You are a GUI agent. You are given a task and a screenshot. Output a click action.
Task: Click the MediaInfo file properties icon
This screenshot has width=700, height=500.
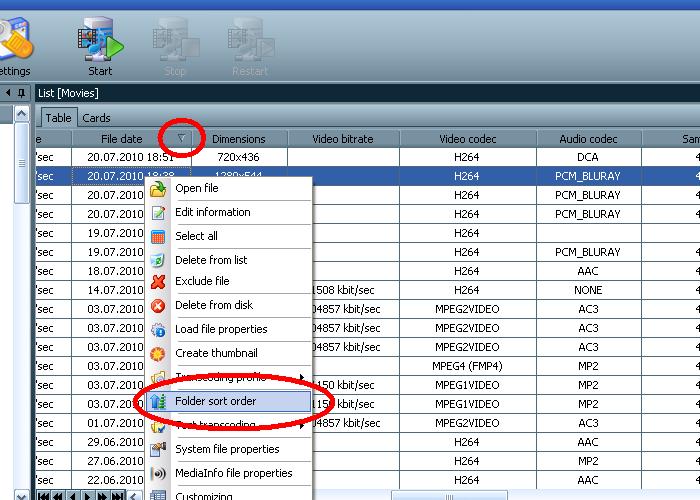tap(158, 473)
